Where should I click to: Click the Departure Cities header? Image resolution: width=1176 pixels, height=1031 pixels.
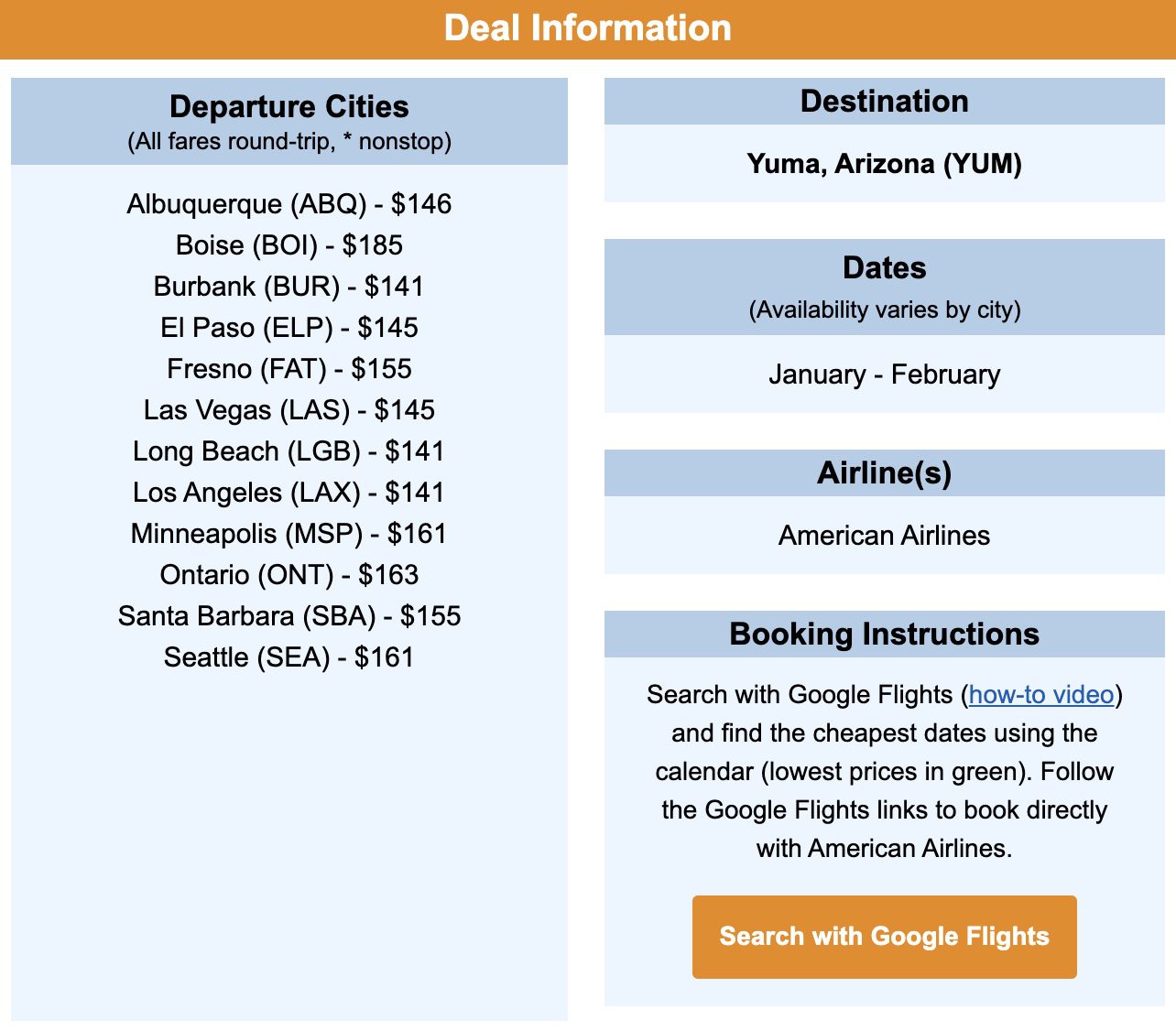pyautogui.click(x=289, y=107)
